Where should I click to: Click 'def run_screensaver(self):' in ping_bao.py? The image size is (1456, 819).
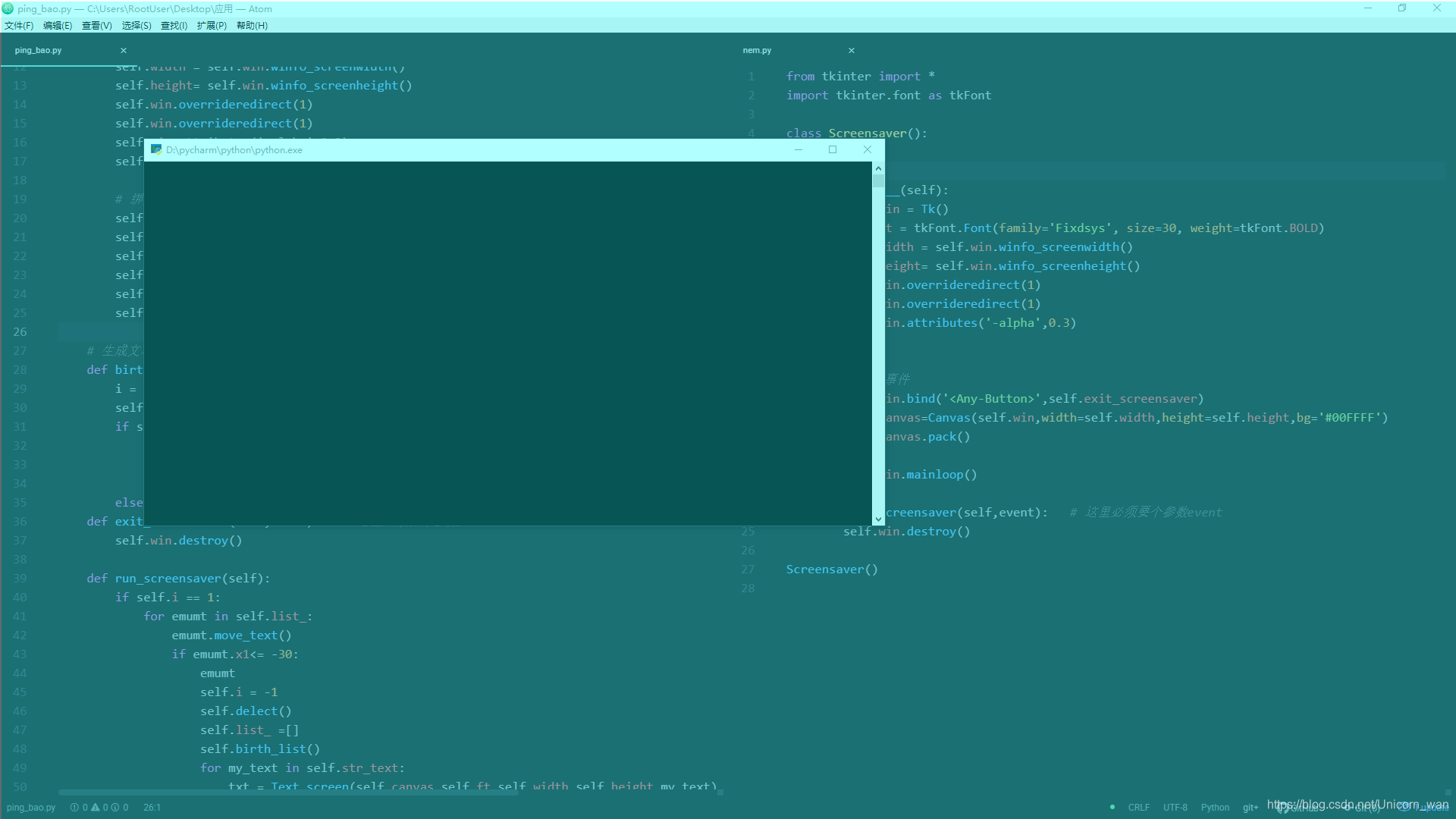[x=178, y=579]
